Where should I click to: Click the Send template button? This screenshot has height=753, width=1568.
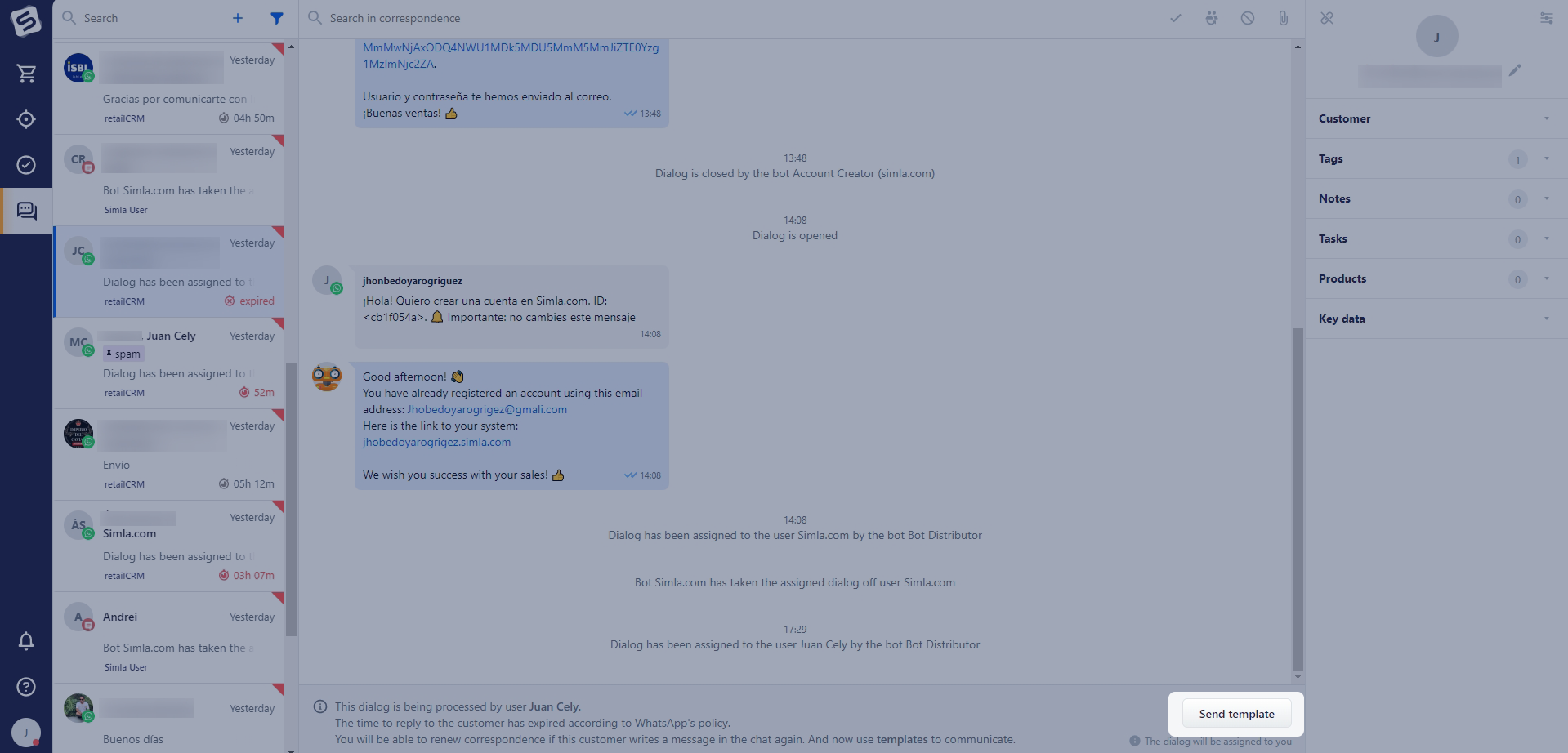click(1236, 714)
